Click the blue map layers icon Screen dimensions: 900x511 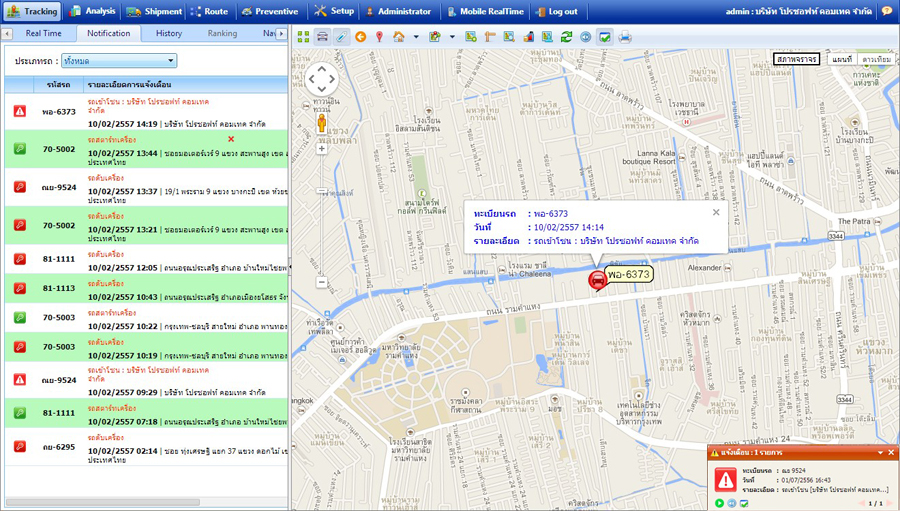[547, 37]
